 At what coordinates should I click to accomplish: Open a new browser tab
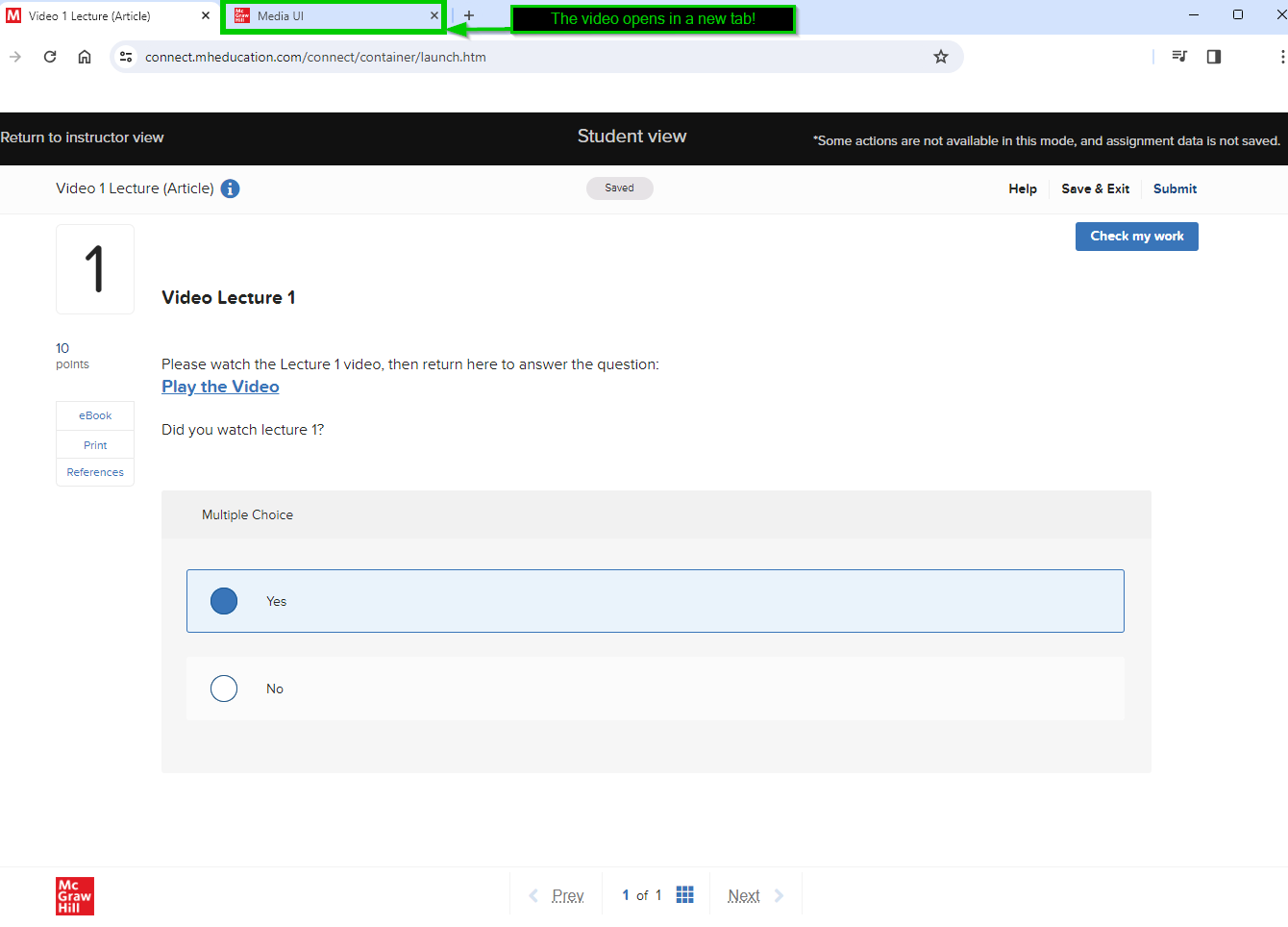click(x=469, y=16)
